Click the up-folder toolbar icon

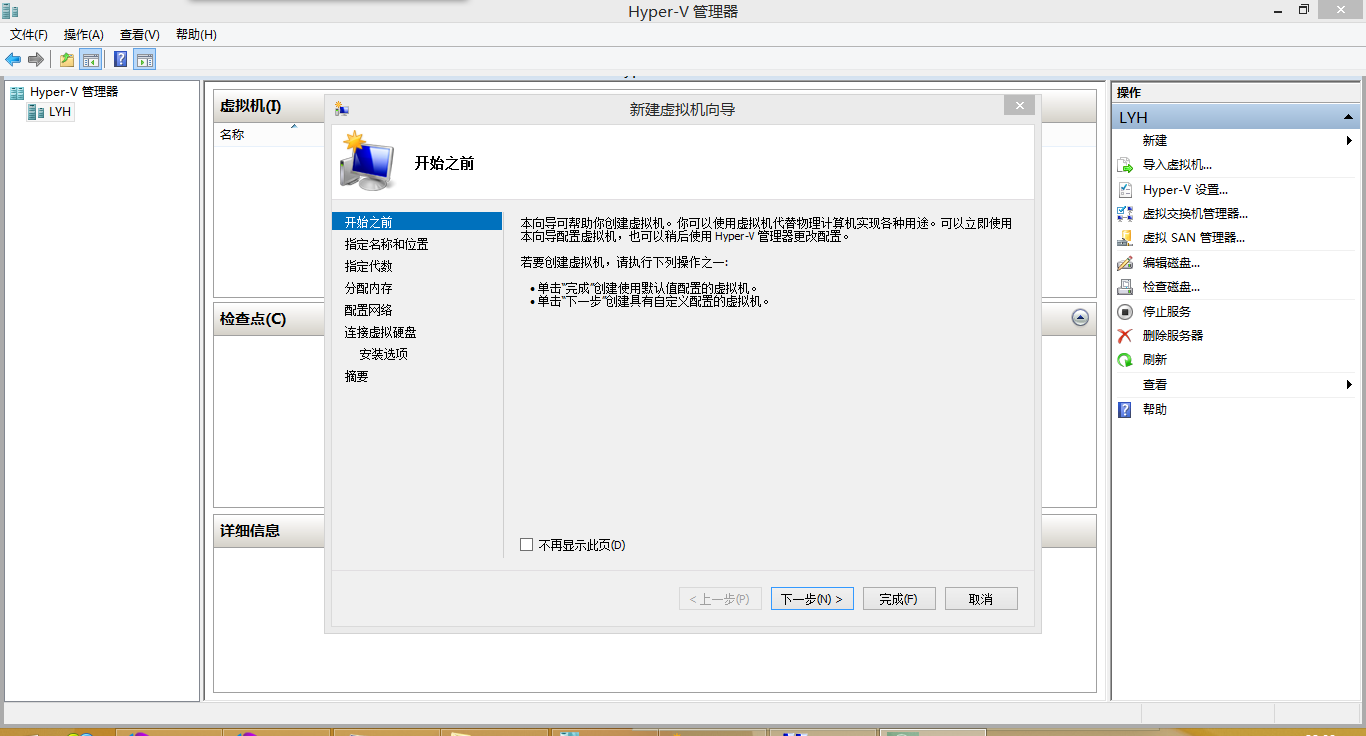[x=67, y=60]
